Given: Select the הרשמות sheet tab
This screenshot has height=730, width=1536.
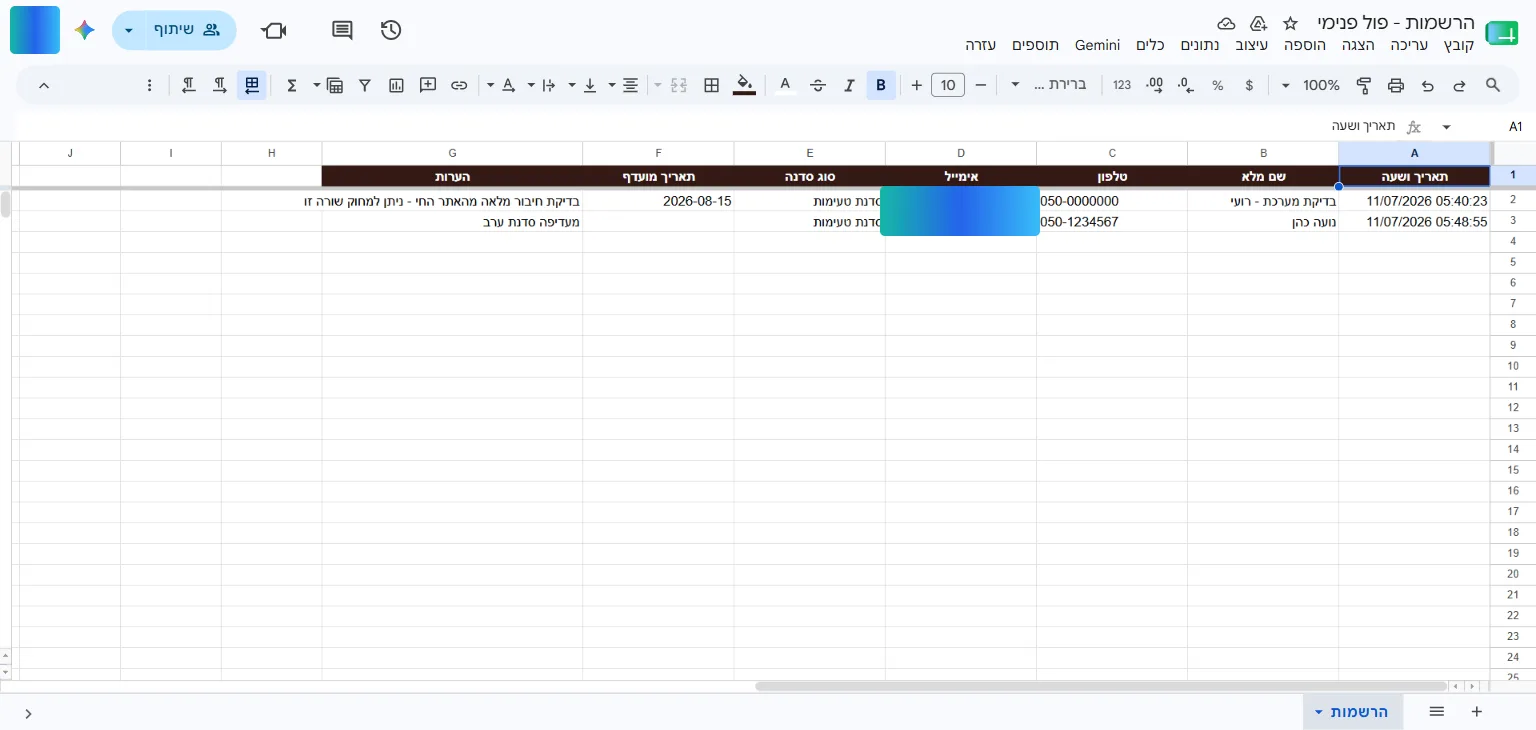Looking at the screenshot, I should 1352,712.
